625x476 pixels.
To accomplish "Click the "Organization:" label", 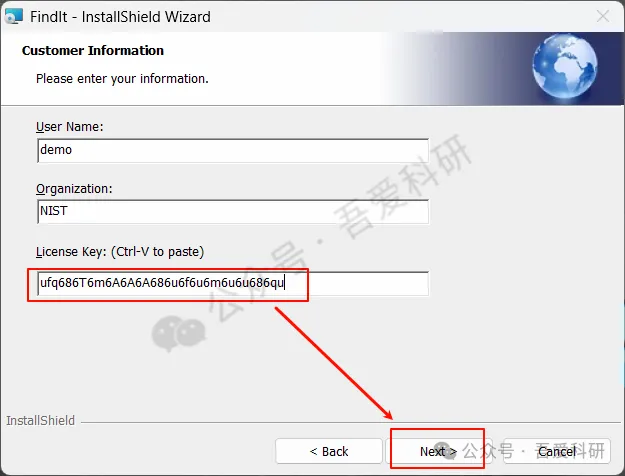I will (74, 189).
